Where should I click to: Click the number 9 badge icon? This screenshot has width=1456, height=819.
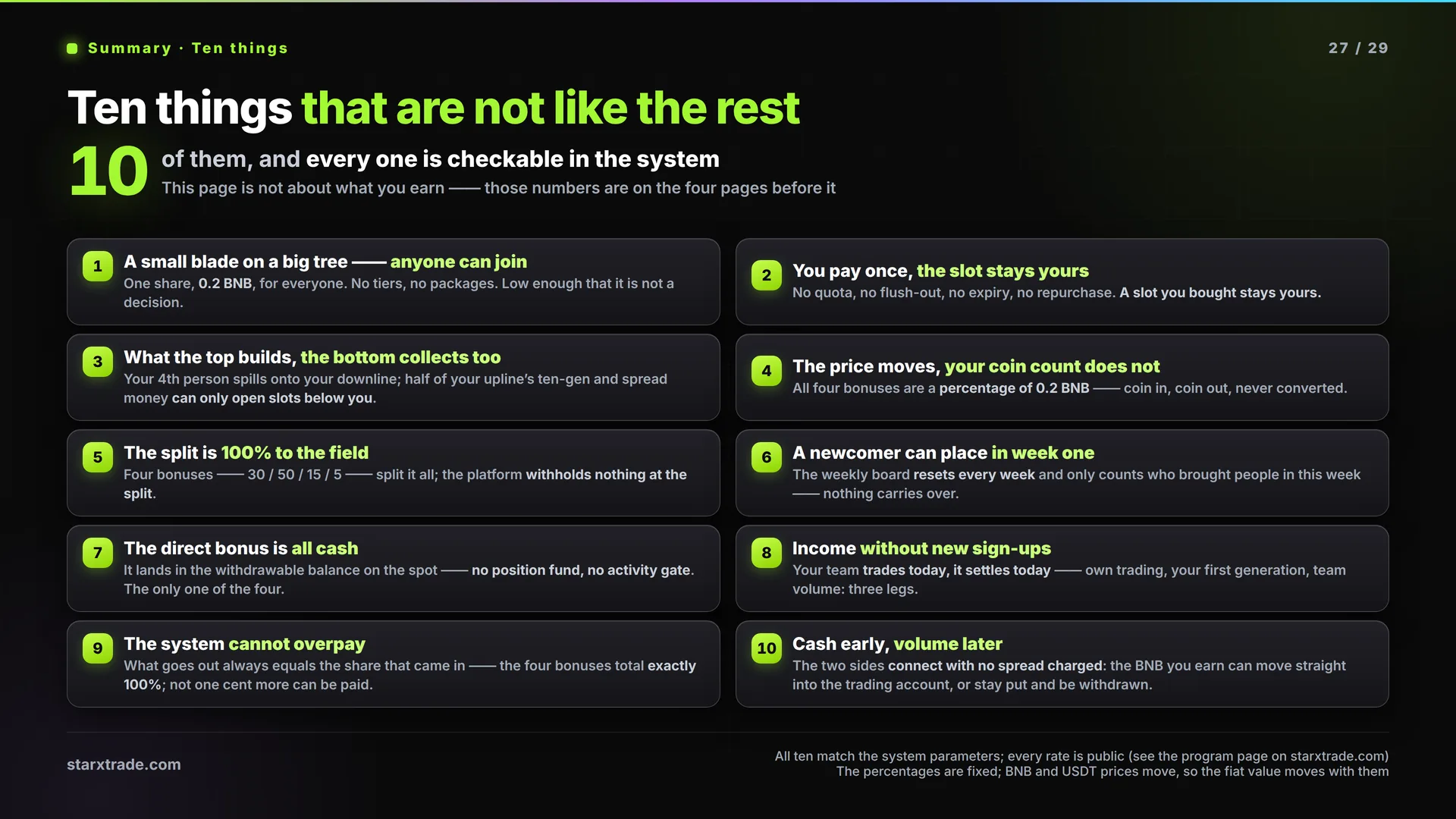click(98, 648)
